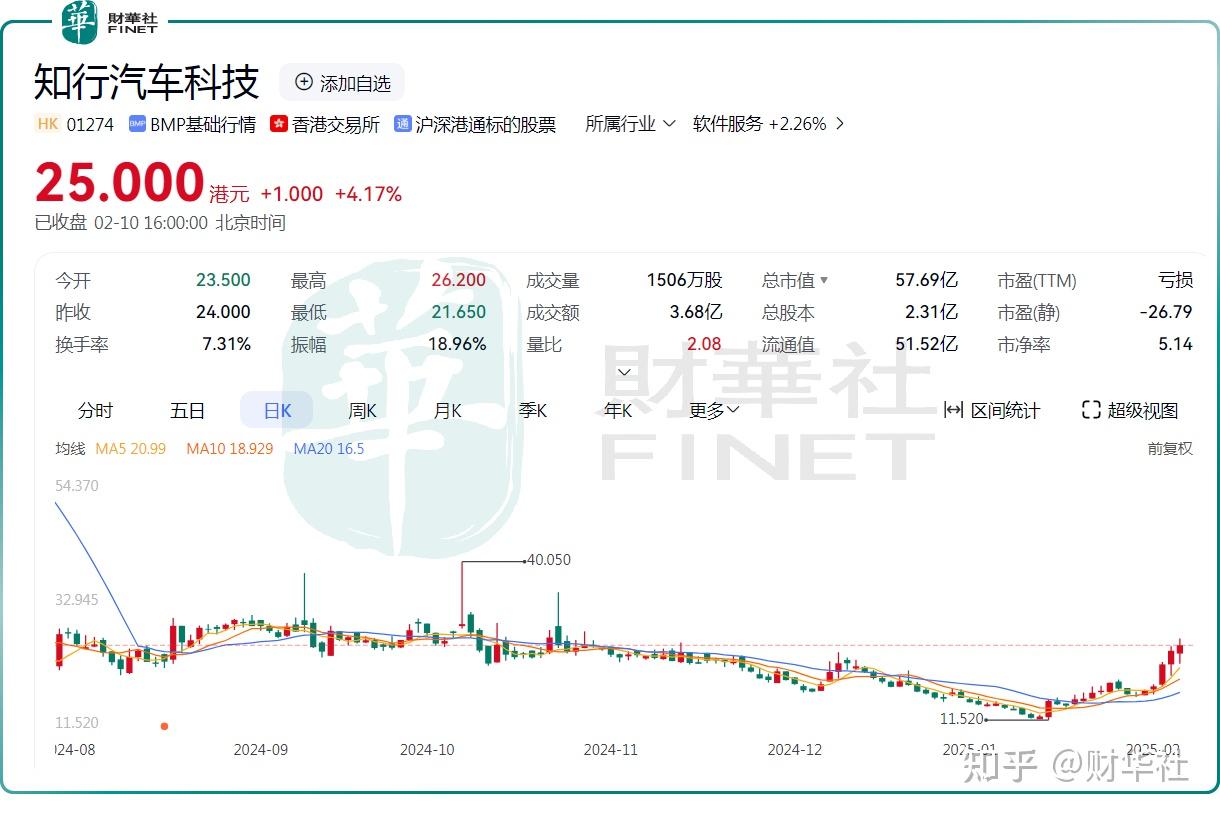This screenshot has height=814, width=1220.
Task: Click the 区间统计 range statistics button
Action: tap(992, 410)
